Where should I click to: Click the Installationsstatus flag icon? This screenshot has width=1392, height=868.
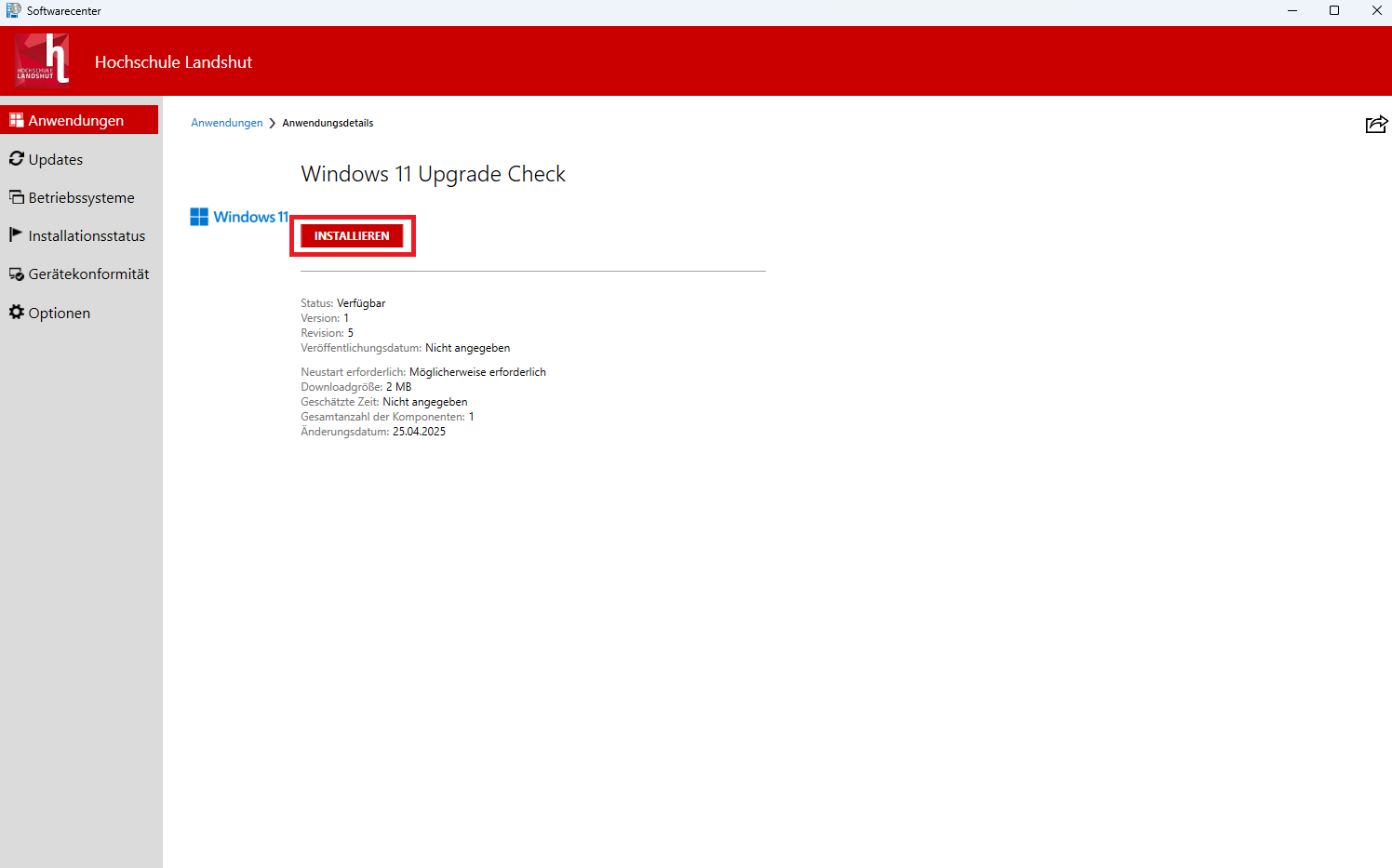coord(16,234)
